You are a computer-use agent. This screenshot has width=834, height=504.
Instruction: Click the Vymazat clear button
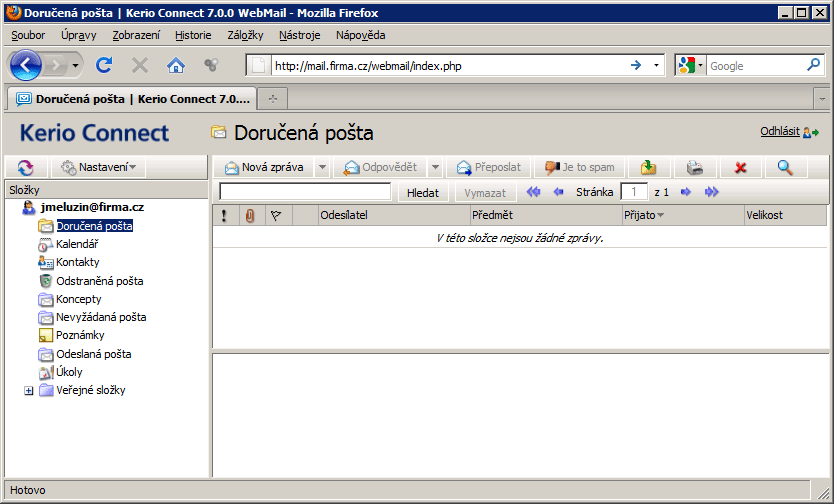coord(485,192)
